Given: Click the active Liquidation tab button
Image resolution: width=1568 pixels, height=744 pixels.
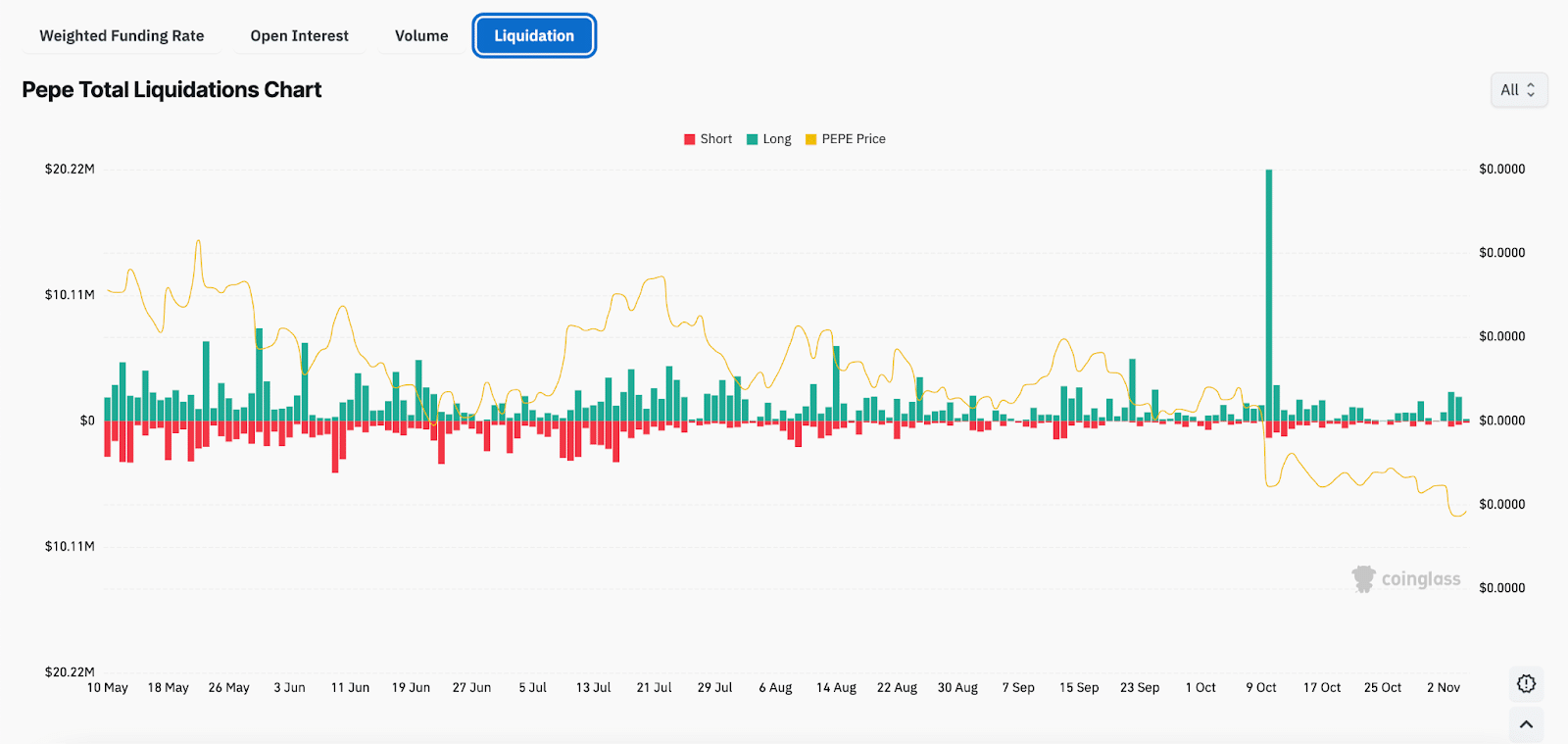Looking at the screenshot, I should [534, 36].
